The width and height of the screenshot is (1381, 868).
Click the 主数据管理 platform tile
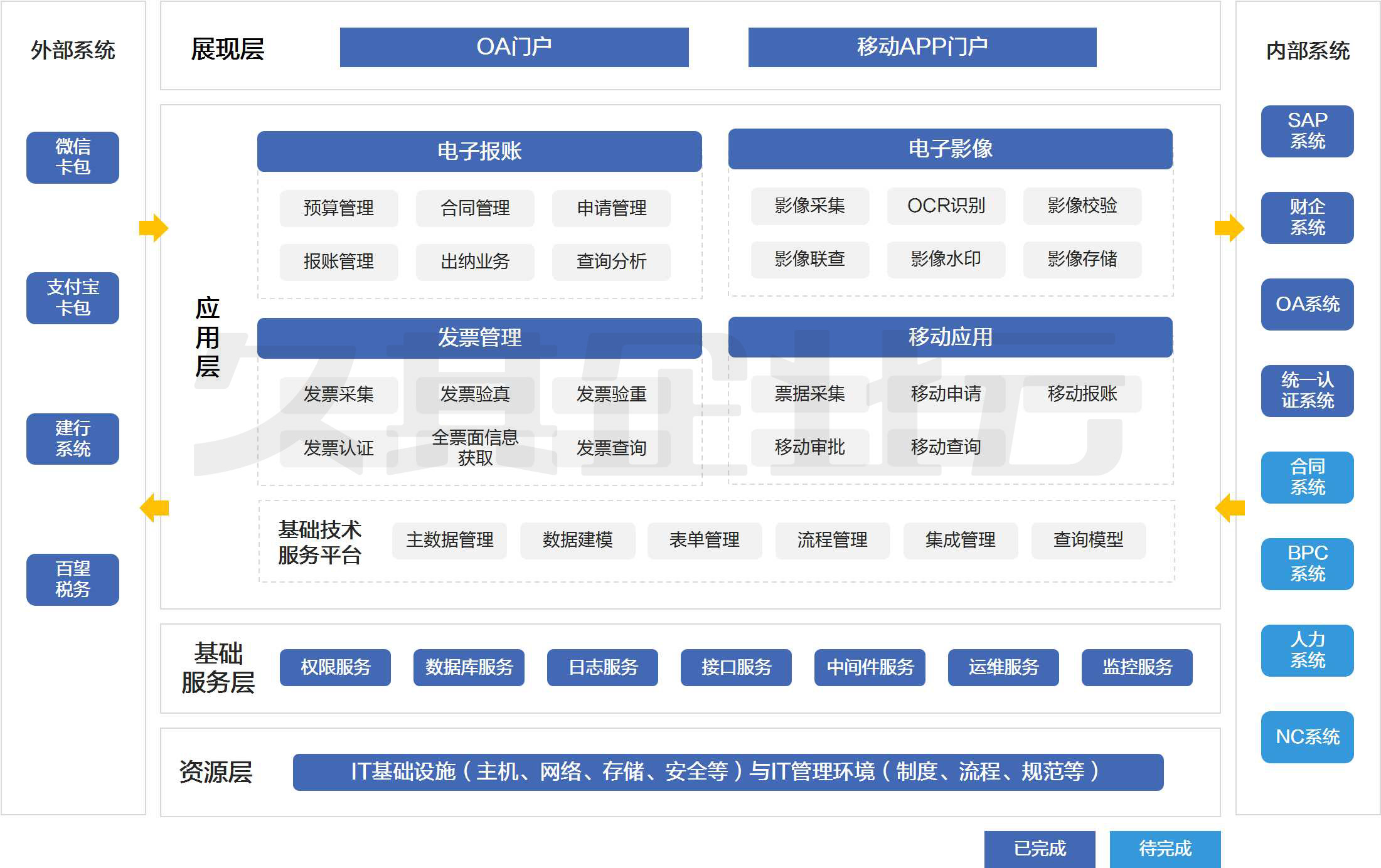[449, 540]
